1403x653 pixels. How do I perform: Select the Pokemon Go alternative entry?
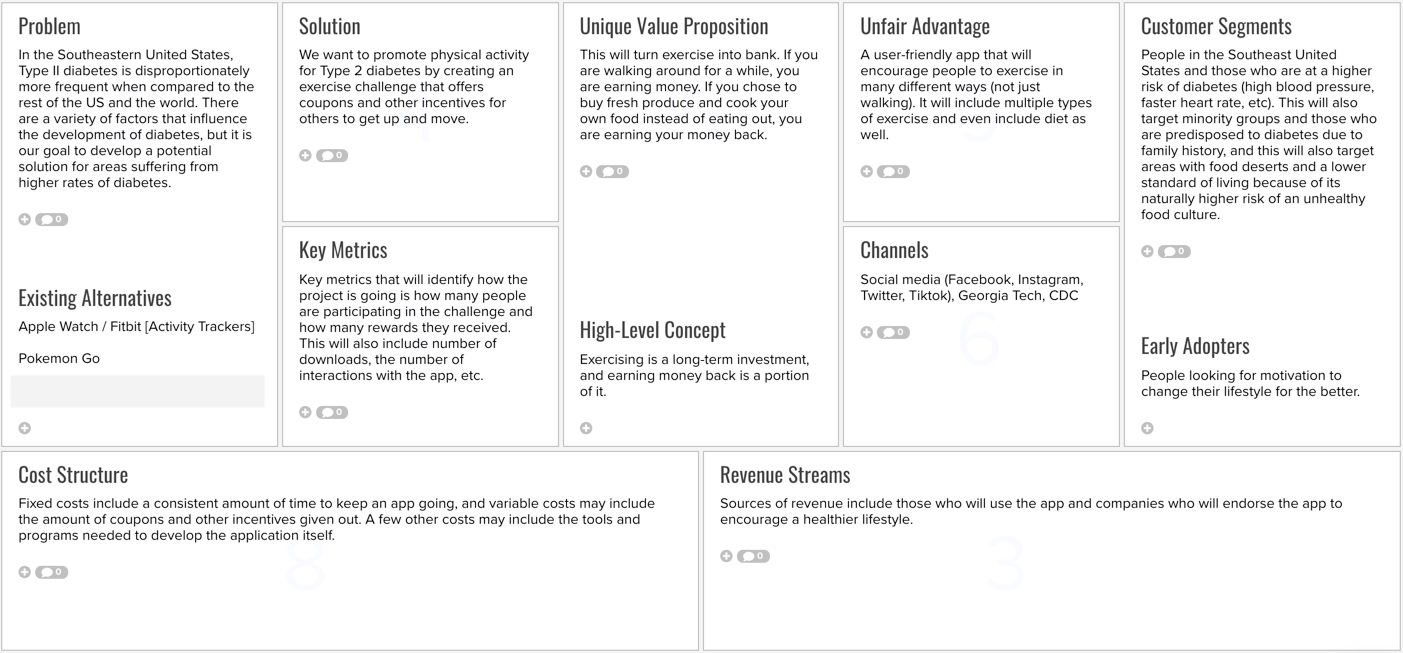pyautogui.click(x=58, y=358)
